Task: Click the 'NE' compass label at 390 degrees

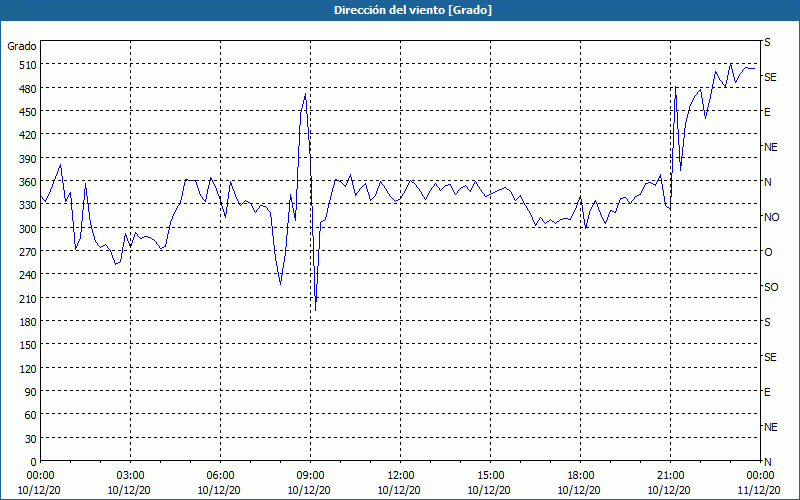Action: [x=771, y=147]
